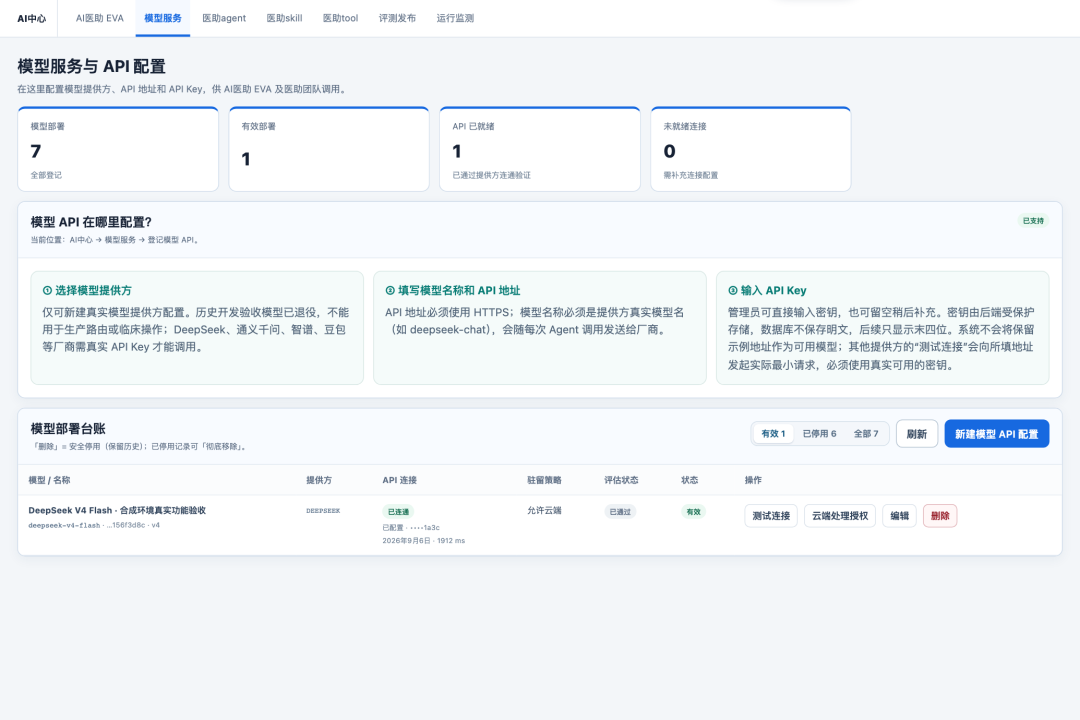
Task: Click the 评估状态 column header
Action: click(x=621, y=480)
